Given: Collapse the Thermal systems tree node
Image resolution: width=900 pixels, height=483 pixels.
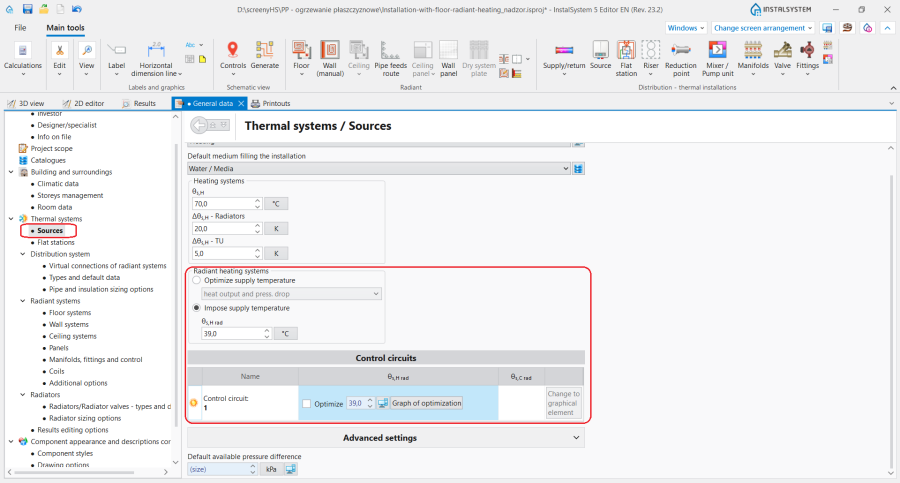Looking at the screenshot, I should coord(11,219).
